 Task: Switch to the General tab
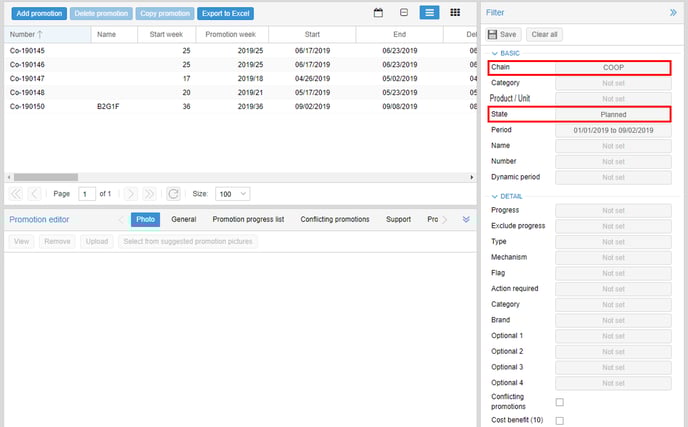tap(183, 219)
